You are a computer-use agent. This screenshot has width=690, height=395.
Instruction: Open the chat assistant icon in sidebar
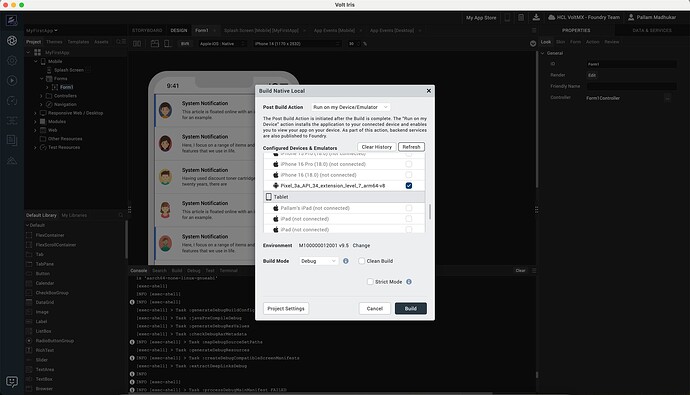(x=12, y=381)
